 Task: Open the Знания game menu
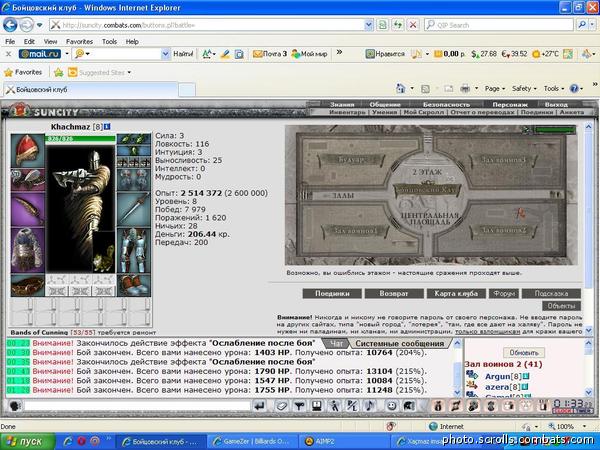point(342,104)
